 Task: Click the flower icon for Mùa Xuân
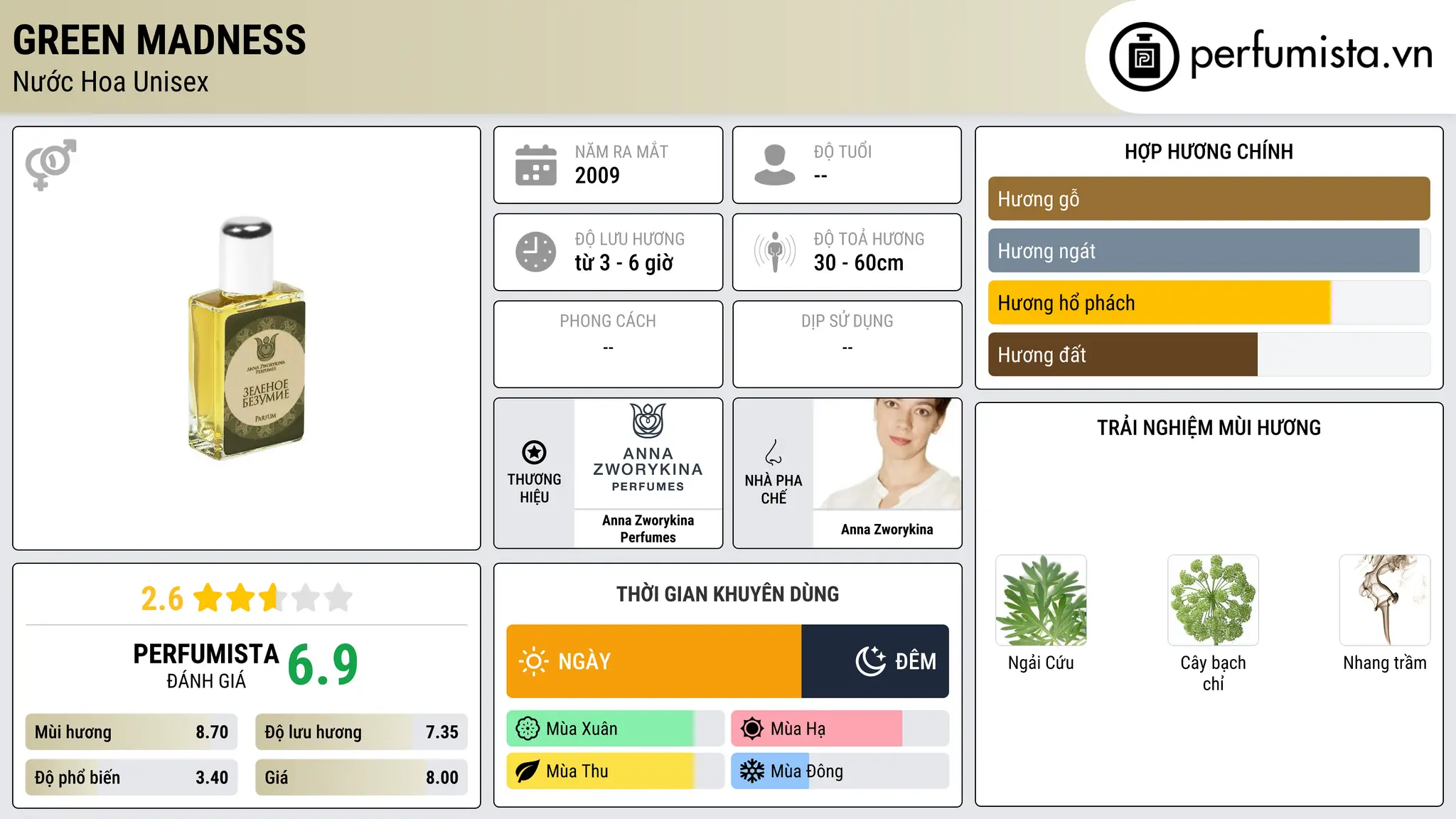tap(528, 729)
